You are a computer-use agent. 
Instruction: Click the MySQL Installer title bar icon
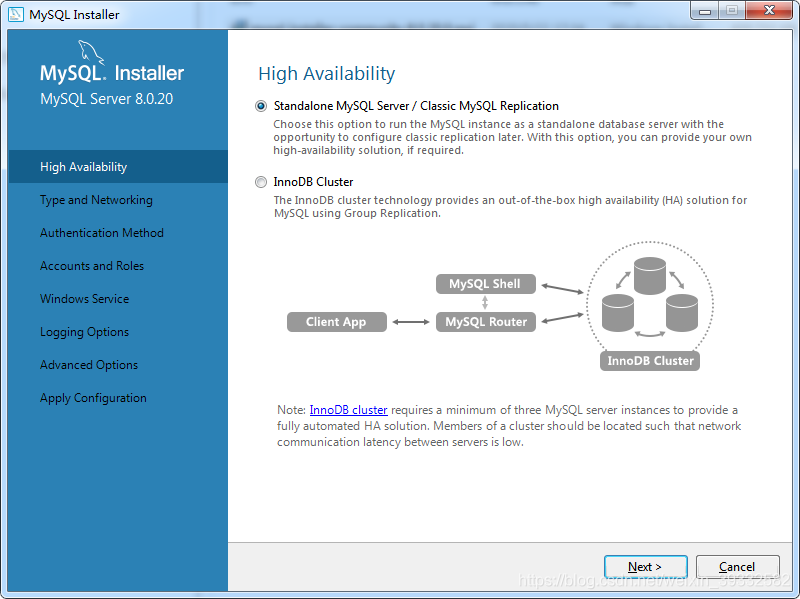coord(16,14)
